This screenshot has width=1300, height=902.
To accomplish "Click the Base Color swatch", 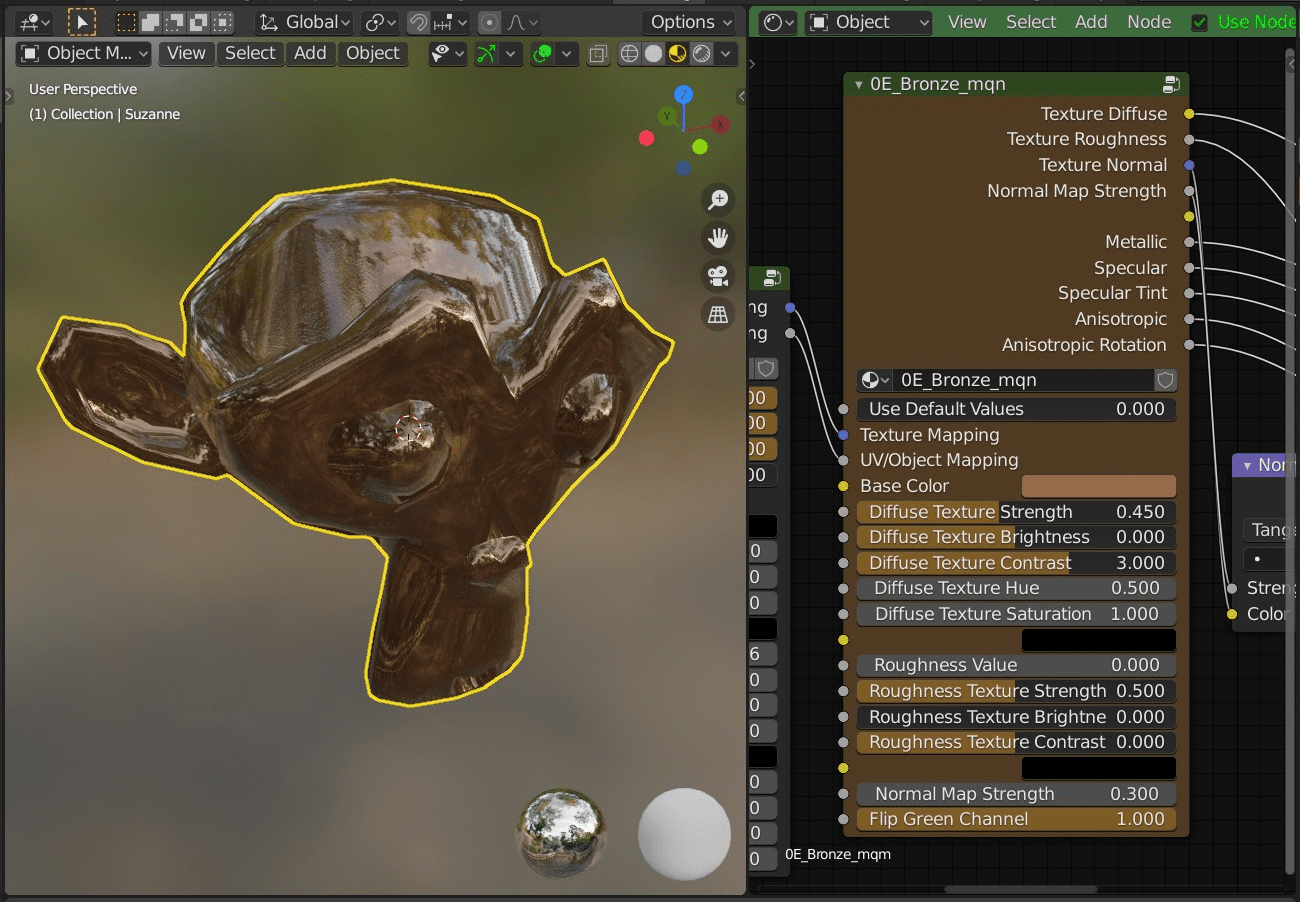I will [x=1099, y=486].
